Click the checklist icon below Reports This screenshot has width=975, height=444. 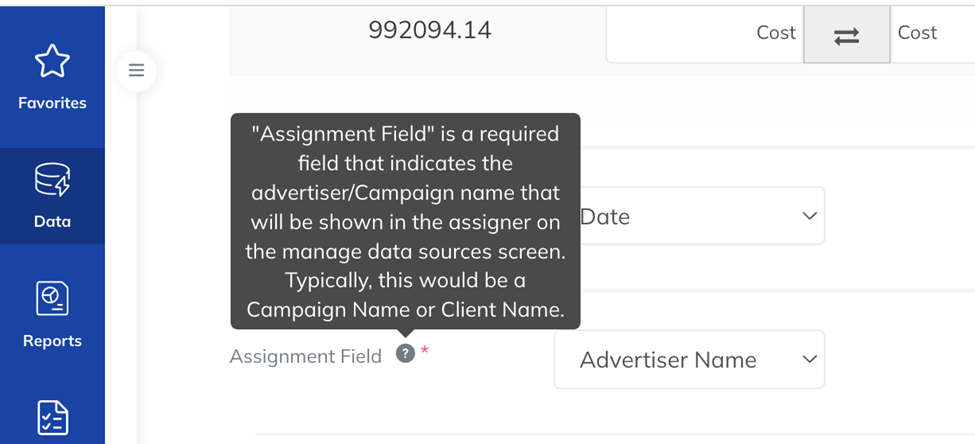(52, 418)
